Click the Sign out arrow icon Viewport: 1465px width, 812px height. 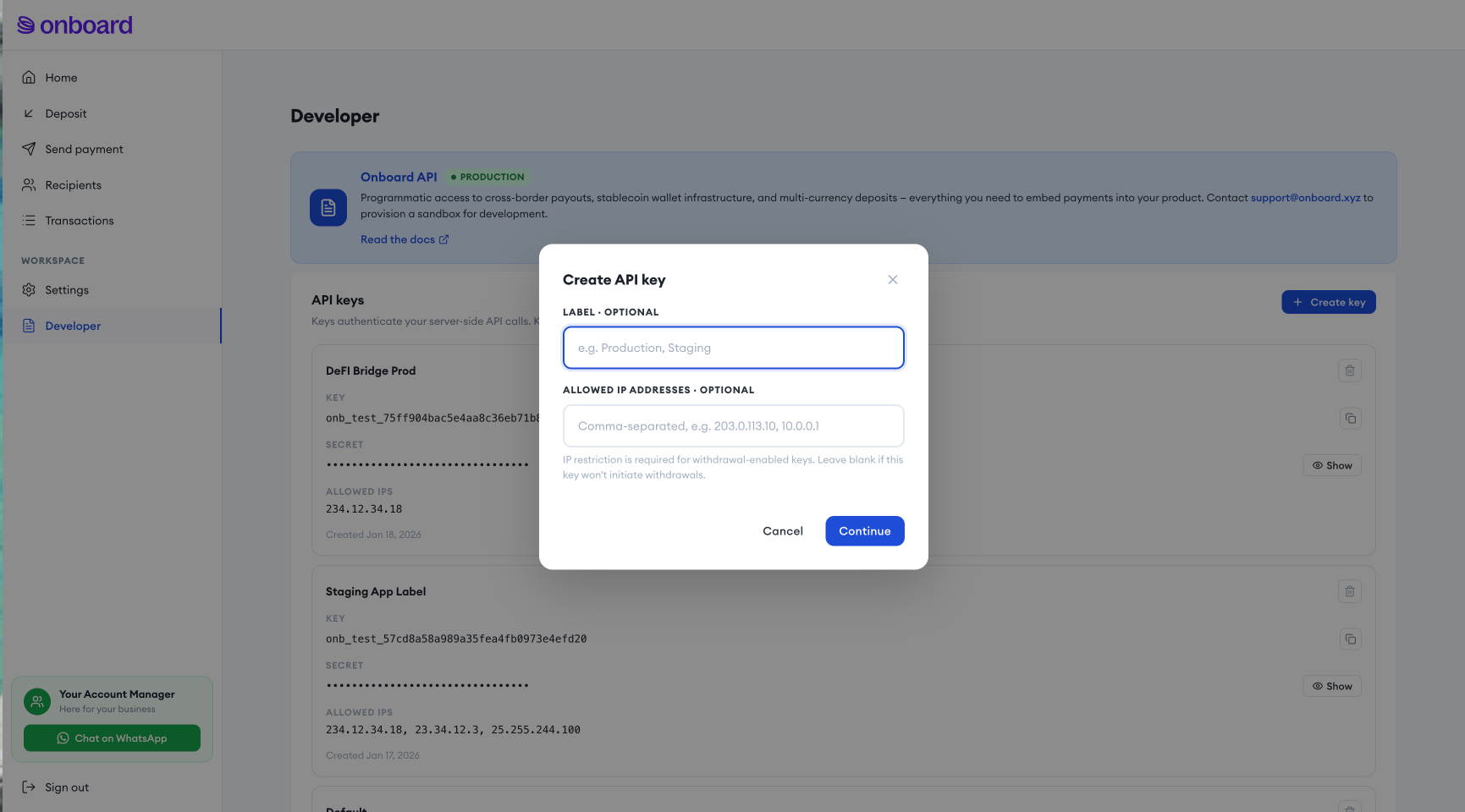(29, 787)
